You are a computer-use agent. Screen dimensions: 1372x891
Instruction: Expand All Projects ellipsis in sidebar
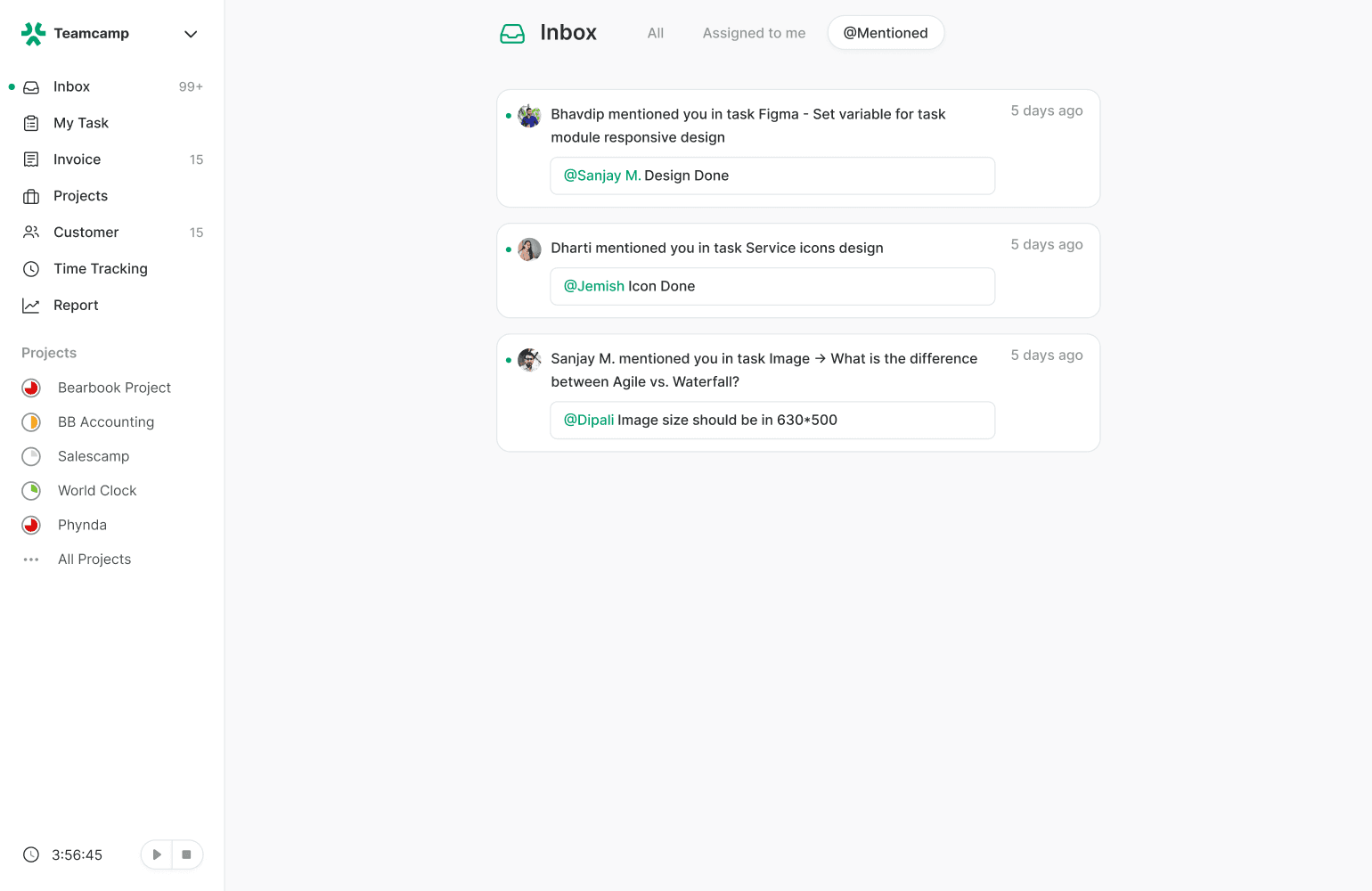31,560
